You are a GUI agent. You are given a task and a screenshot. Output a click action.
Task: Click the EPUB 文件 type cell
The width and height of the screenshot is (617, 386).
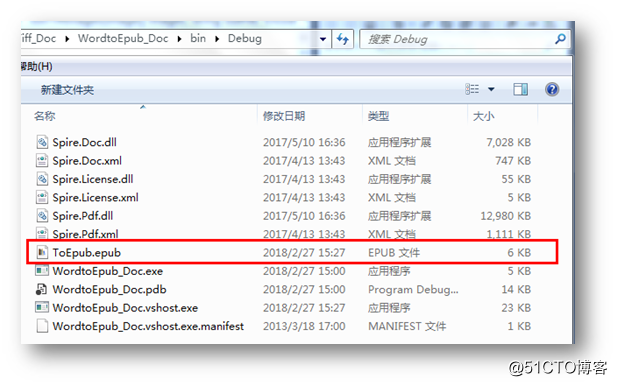tap(394, 253)
